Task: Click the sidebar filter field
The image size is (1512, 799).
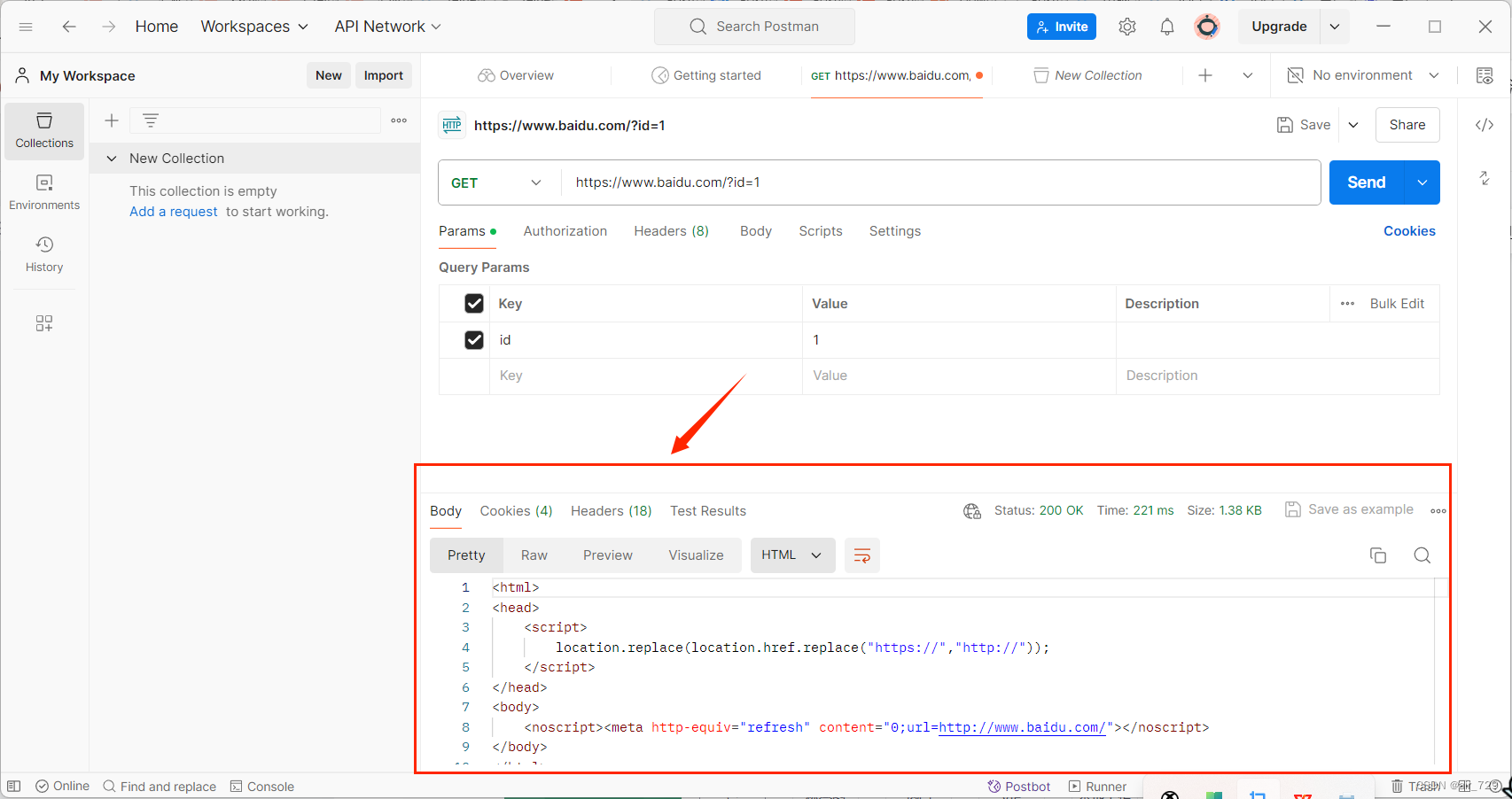Action: coord(255,120)
